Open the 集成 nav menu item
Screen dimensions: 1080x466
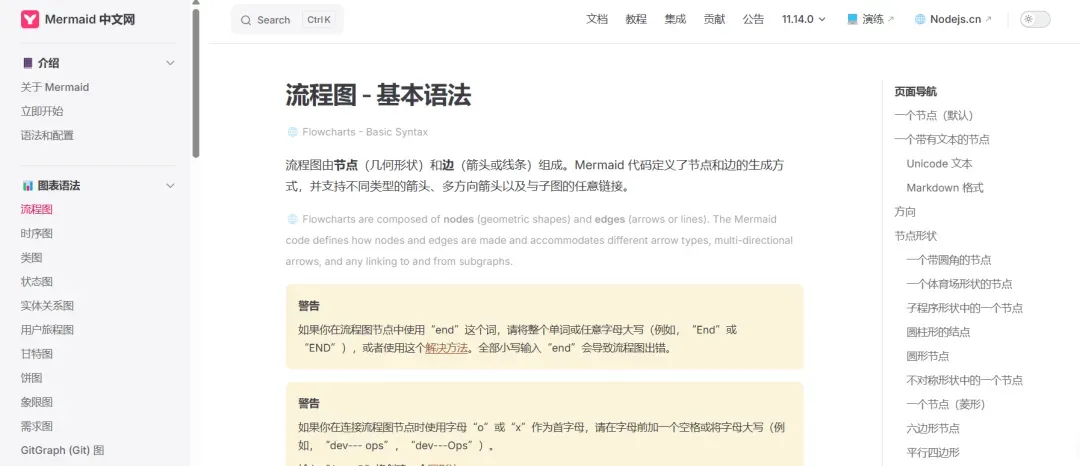point(675,19)
